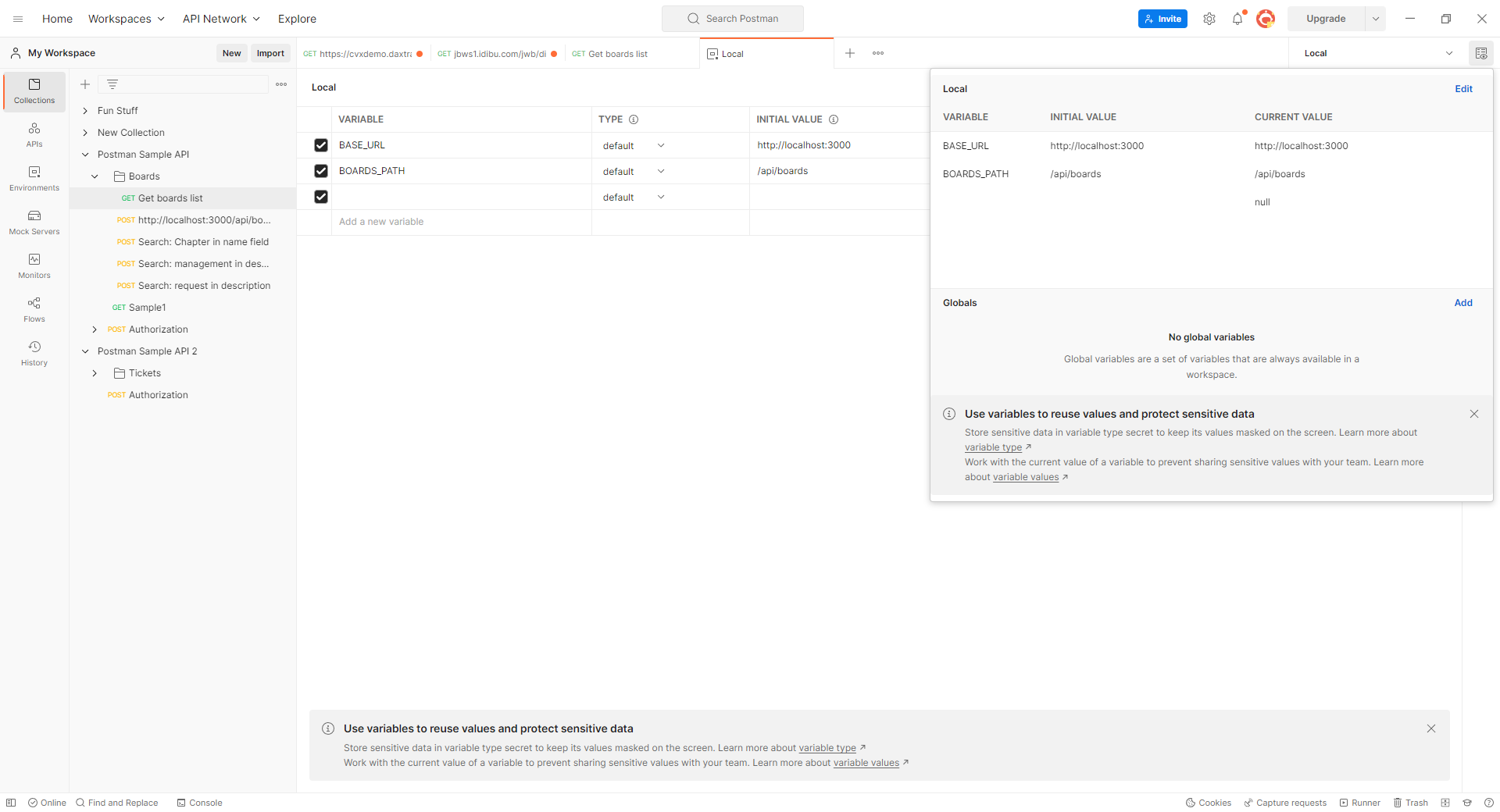The height and width of the screenshot is (812, 1500).
Task: Open the Environments sidebar panel
Action: [34, 179]
